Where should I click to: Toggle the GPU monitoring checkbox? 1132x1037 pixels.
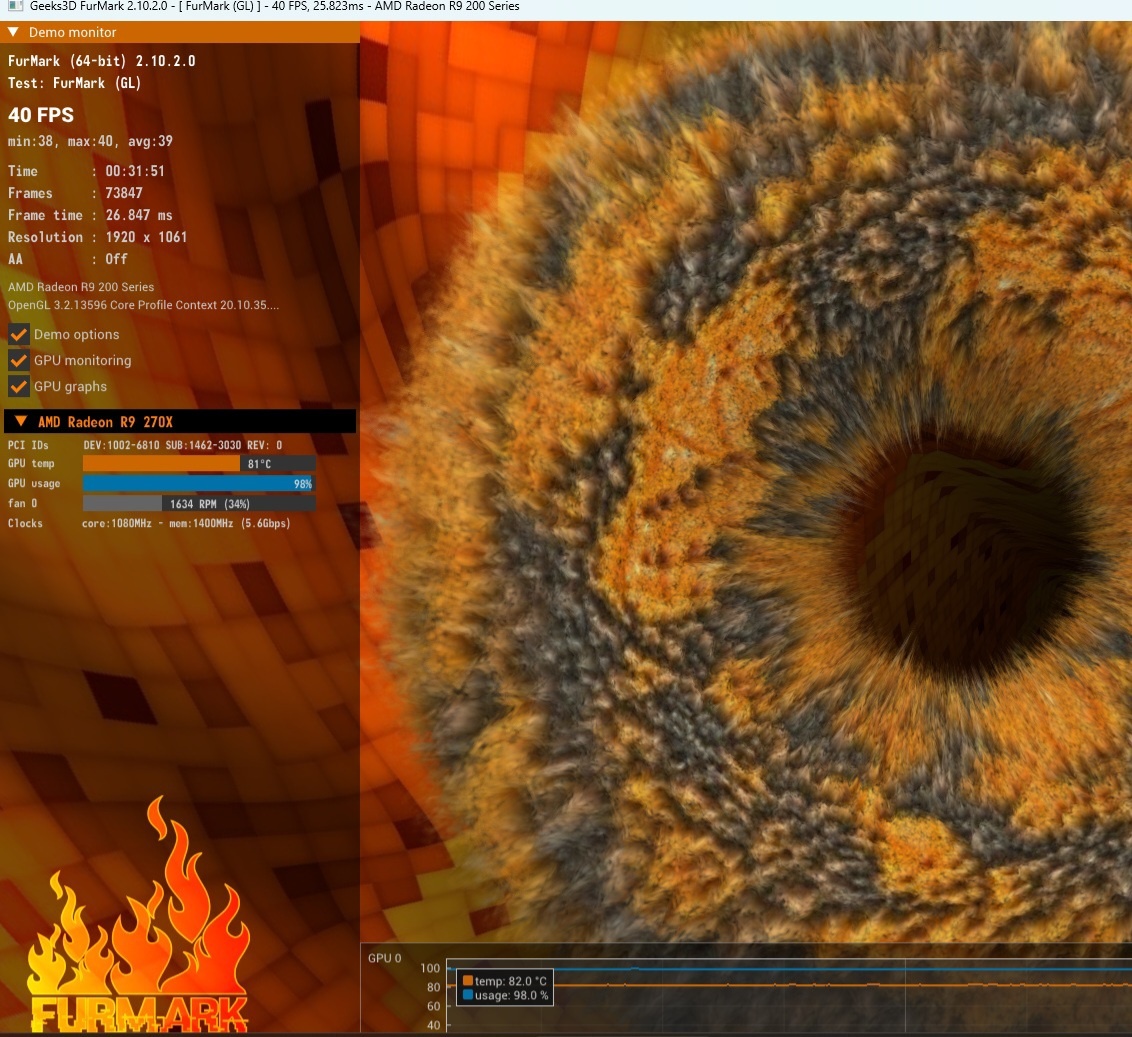(x=19, y=360)
